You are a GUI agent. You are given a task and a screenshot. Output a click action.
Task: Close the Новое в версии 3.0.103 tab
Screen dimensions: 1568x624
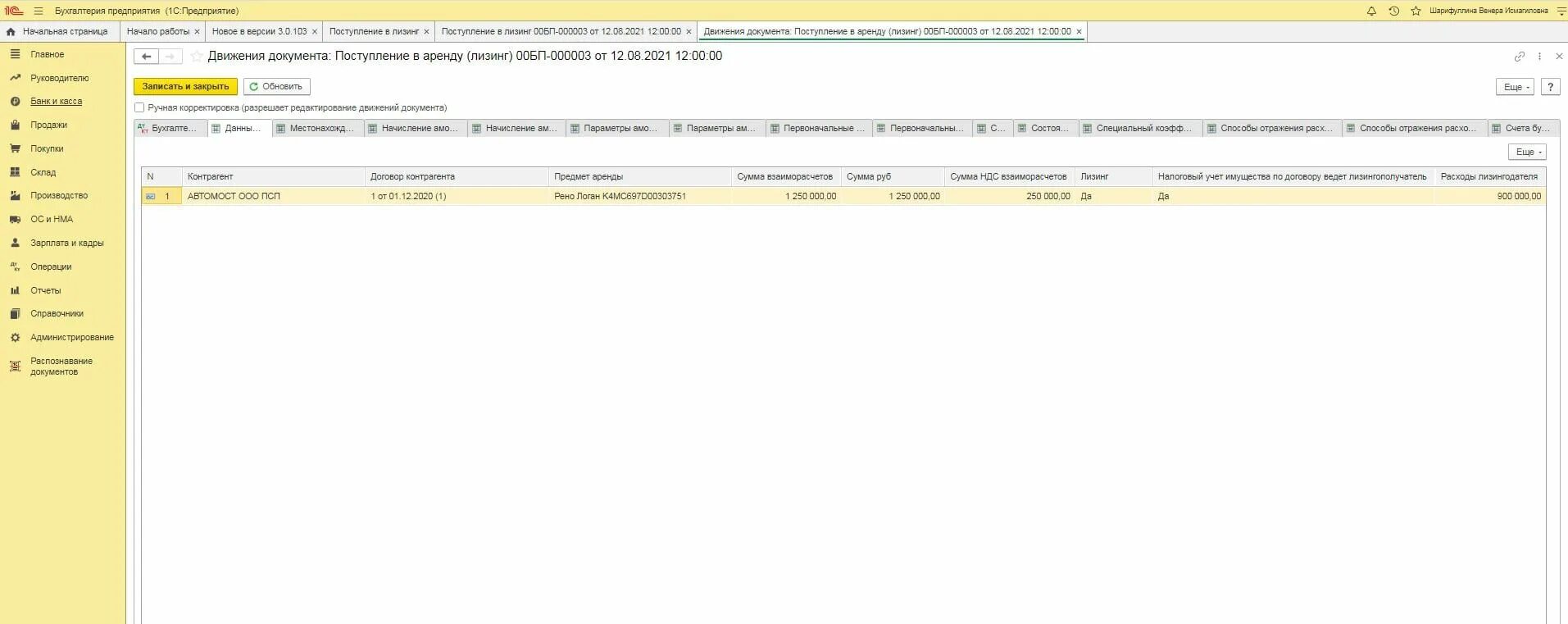[x=315, y=32]
